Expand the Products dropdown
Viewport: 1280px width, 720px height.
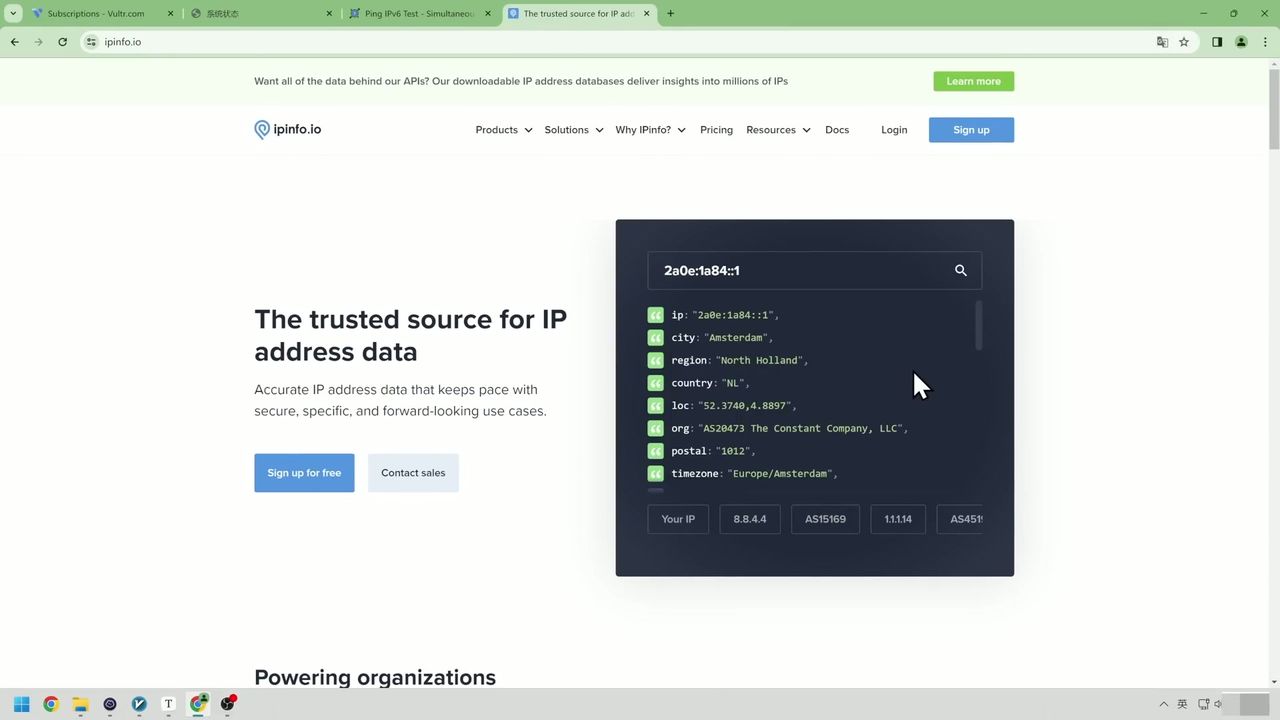point(503,129)
